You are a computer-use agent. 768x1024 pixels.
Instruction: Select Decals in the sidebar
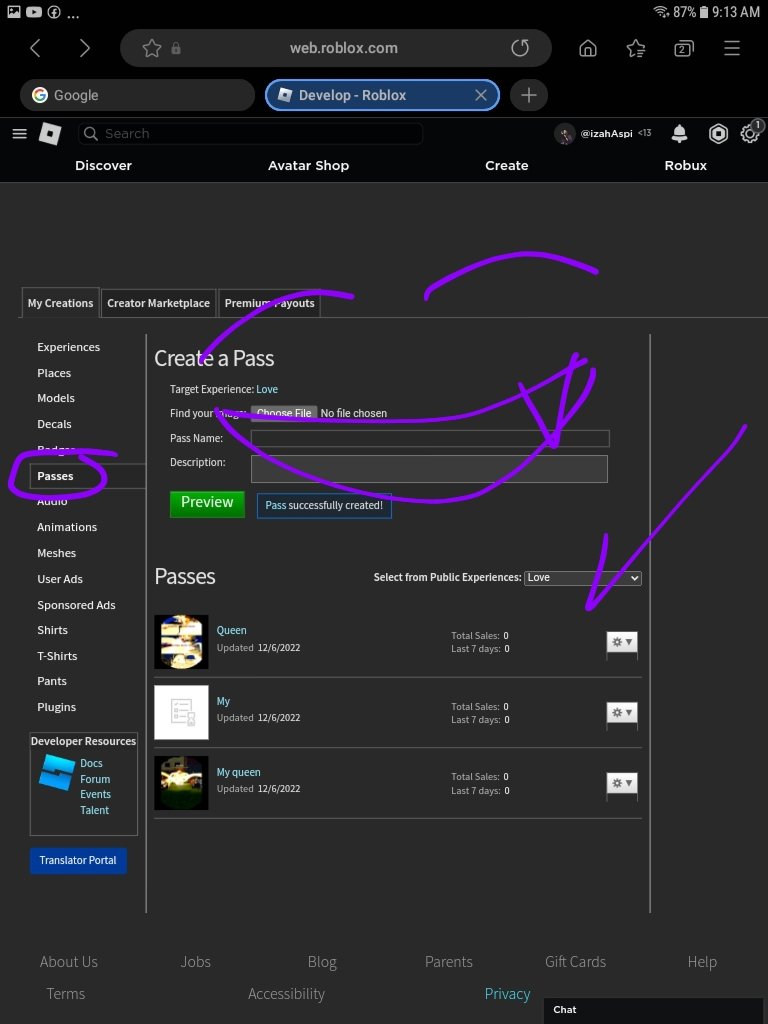coord(54,424)
